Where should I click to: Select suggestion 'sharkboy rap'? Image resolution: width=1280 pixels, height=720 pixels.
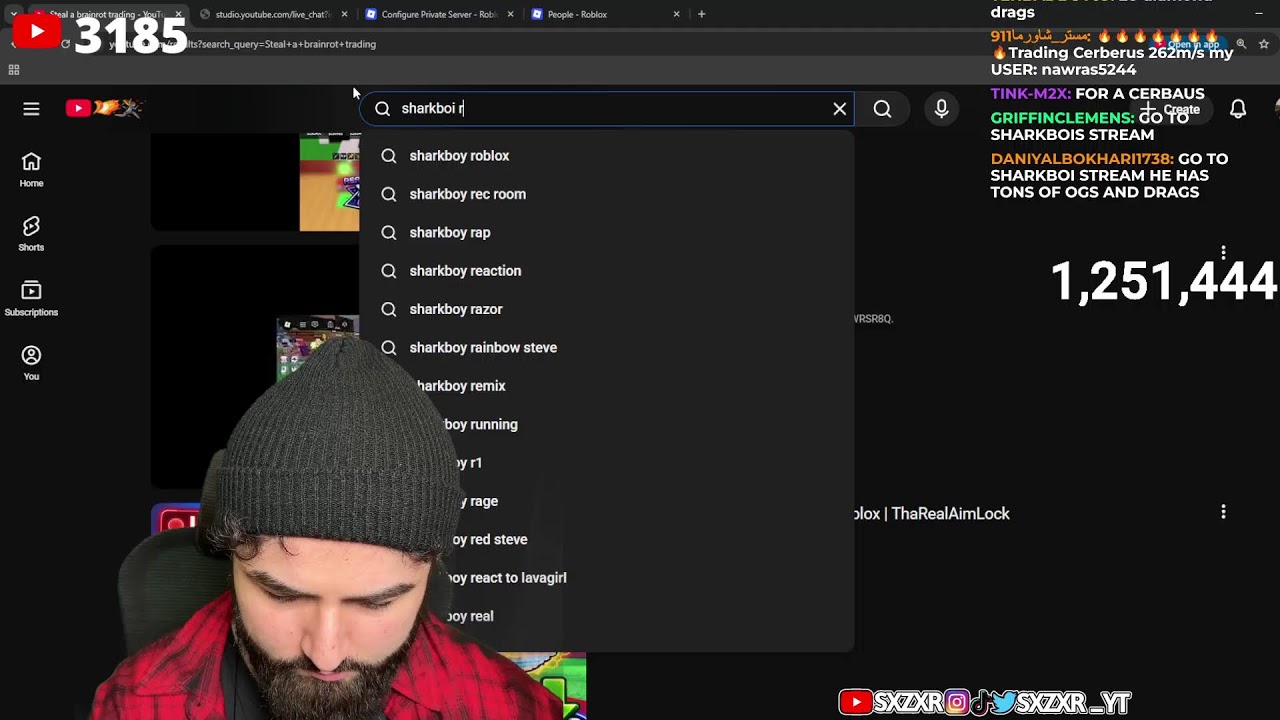[x=606, y=232]
